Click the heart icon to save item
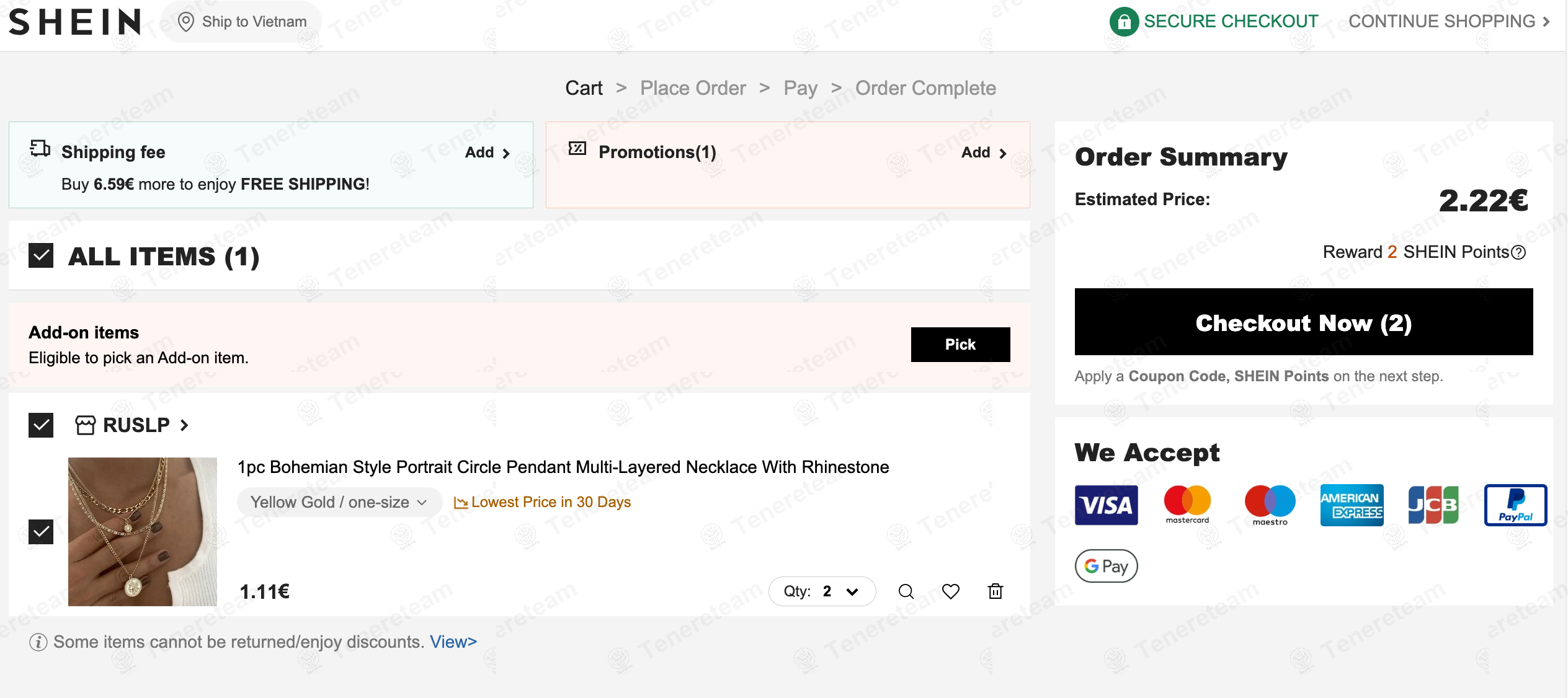 pos(950,591)
